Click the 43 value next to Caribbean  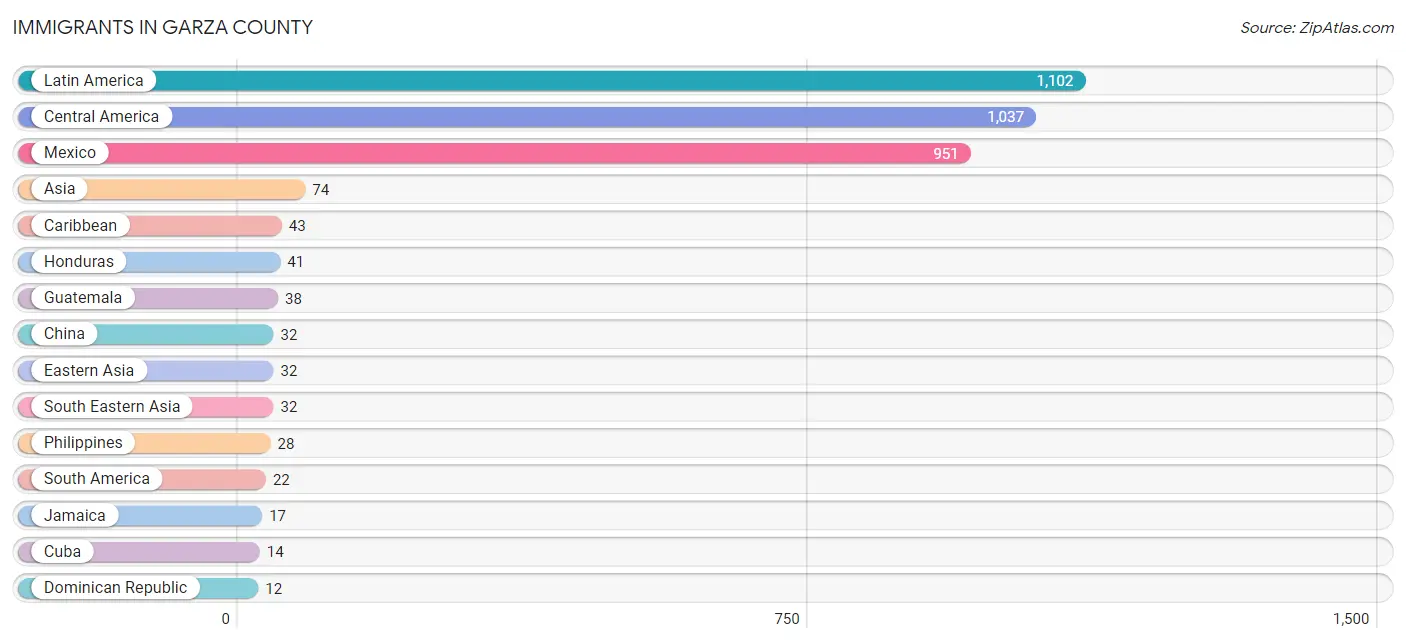coord(297,226)
